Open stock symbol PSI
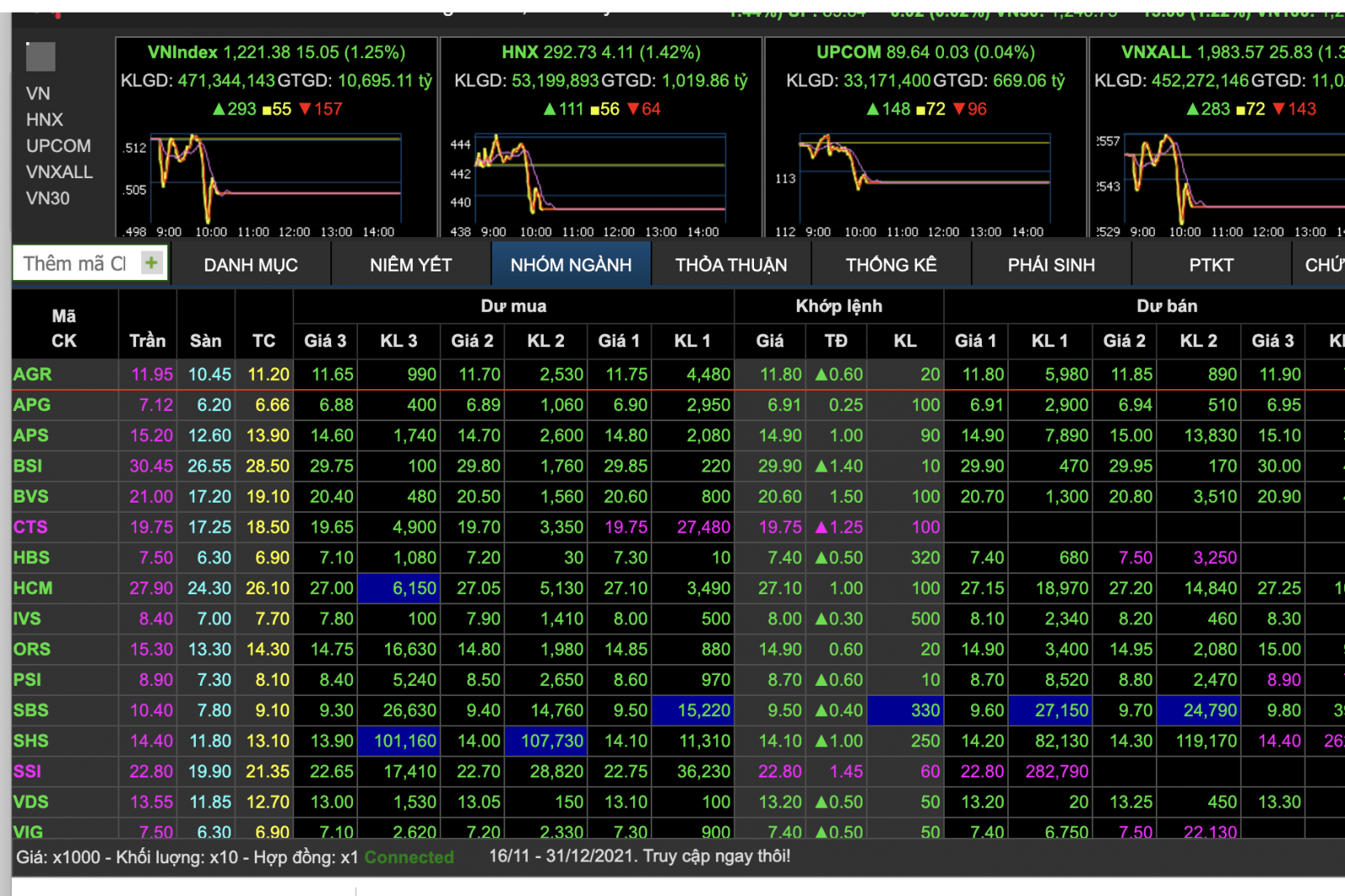 (x=27, y=679)
